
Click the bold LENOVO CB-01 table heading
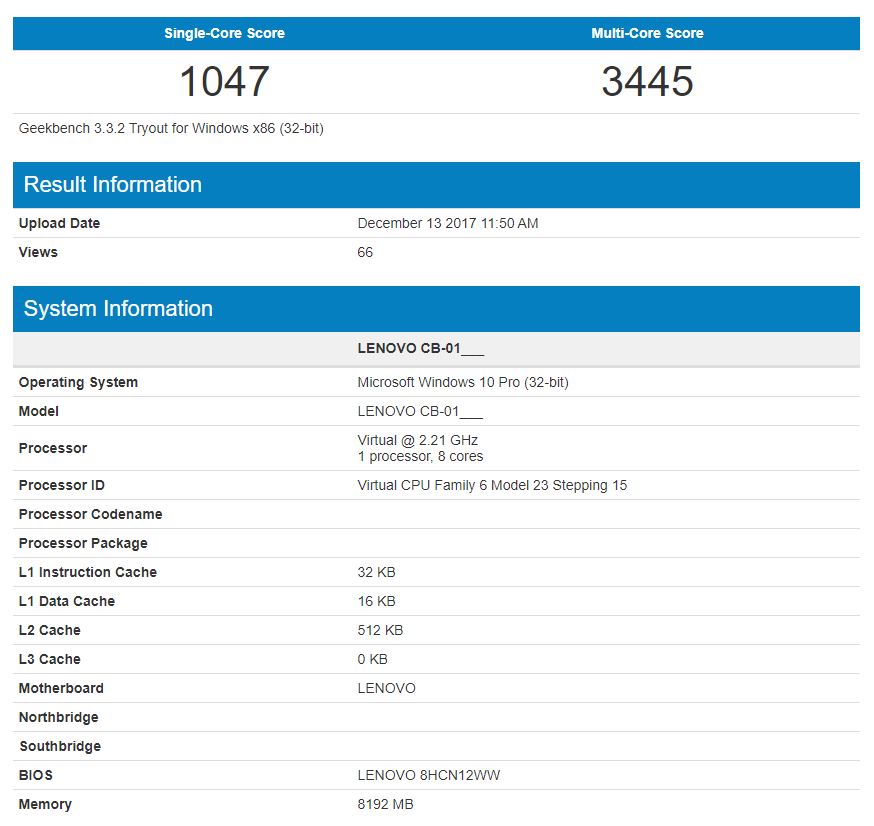[x=420, y=348]
